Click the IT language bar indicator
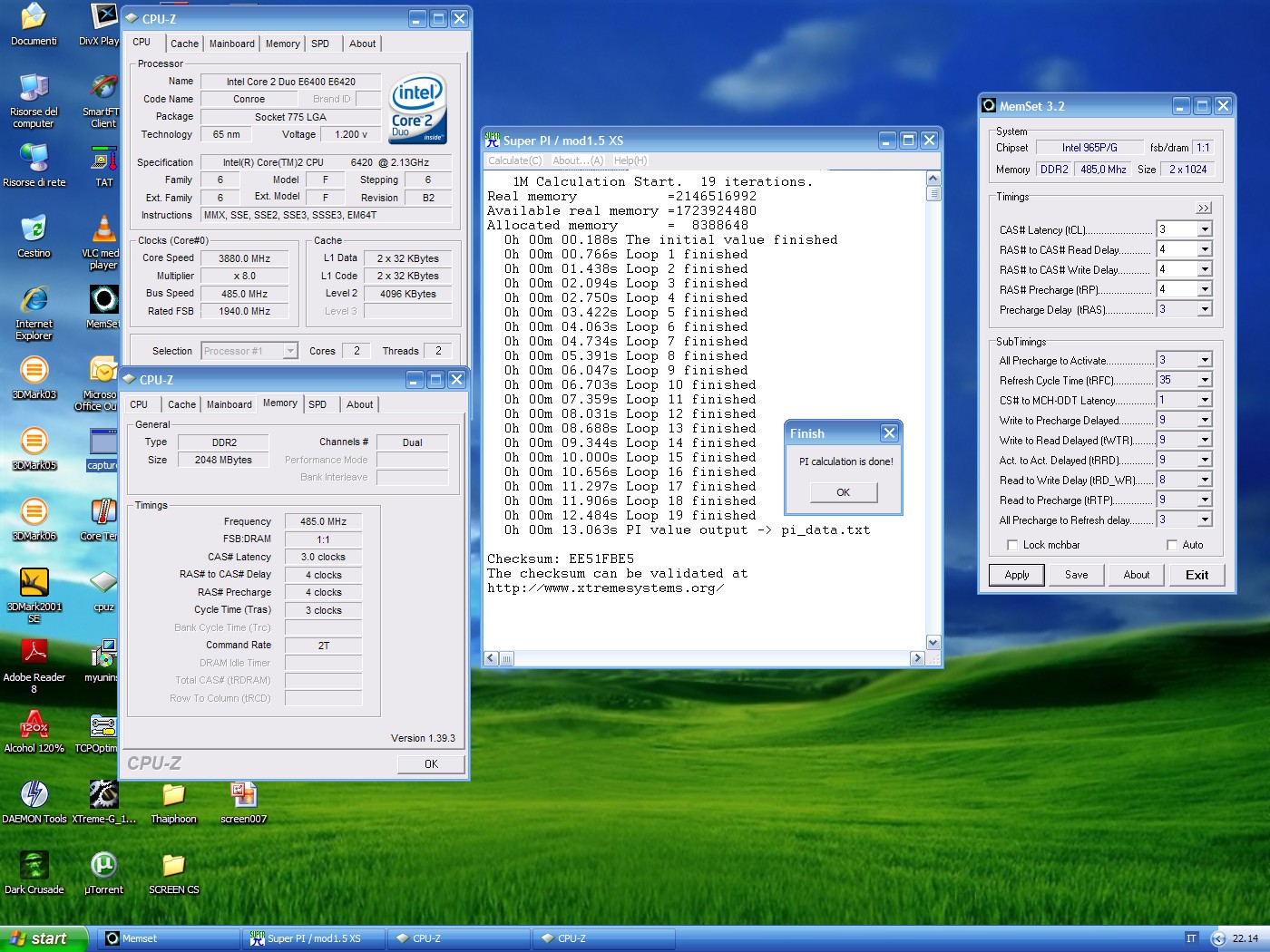This screenshot has height=952, width=1270. [x=1191, y=938]
